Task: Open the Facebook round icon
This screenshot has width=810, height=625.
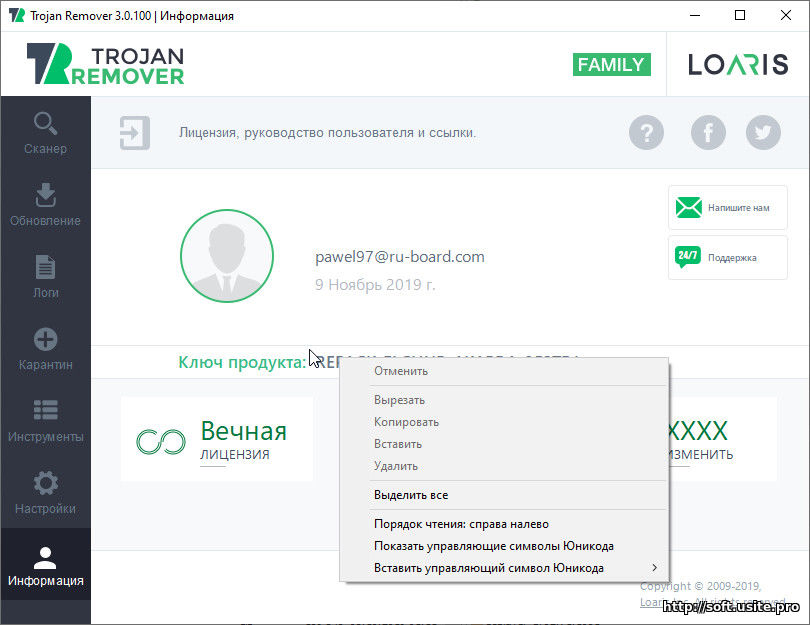Action: click(708, 133)
